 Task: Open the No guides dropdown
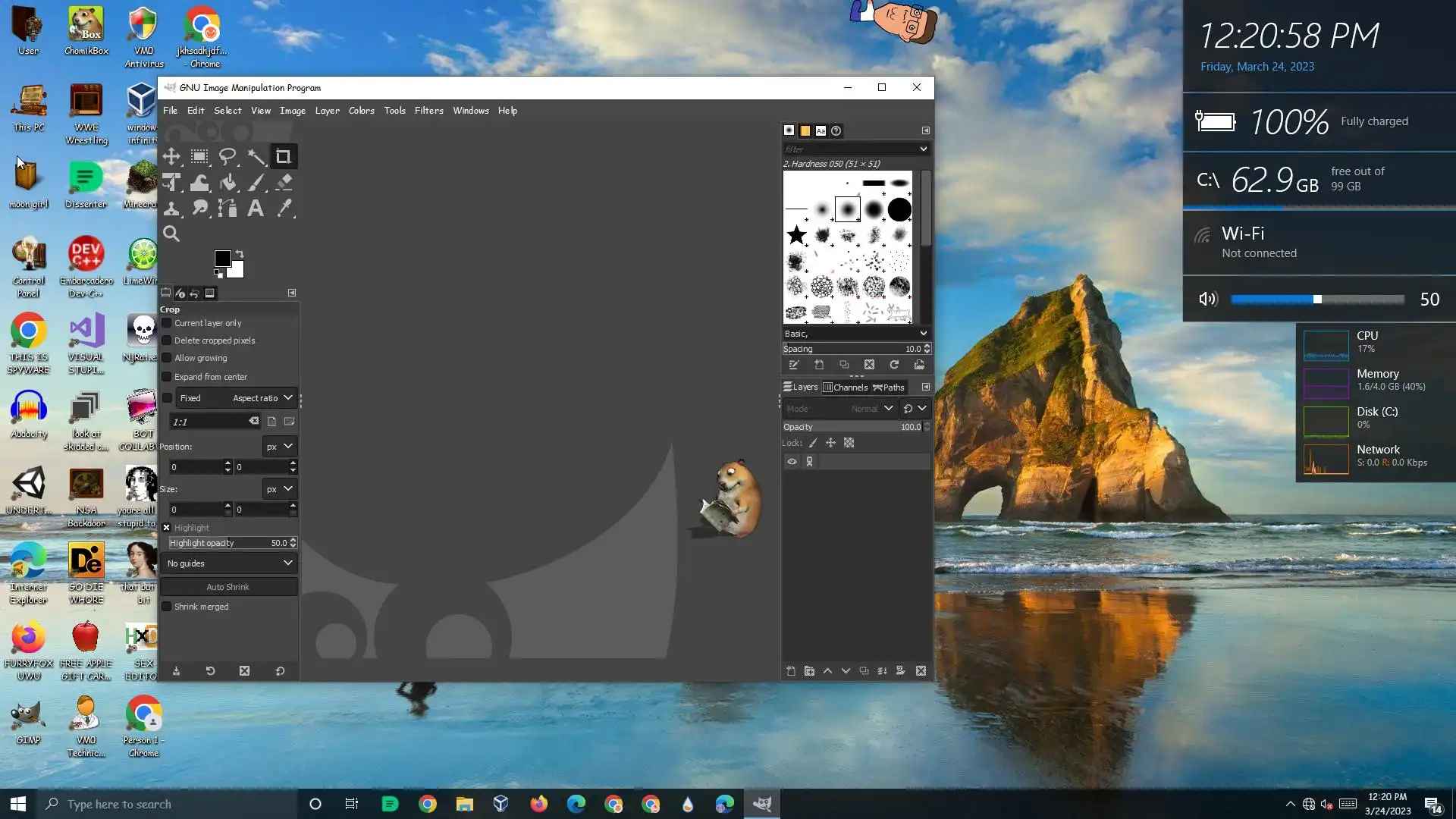pyautogui.click(x=229, y=563)
